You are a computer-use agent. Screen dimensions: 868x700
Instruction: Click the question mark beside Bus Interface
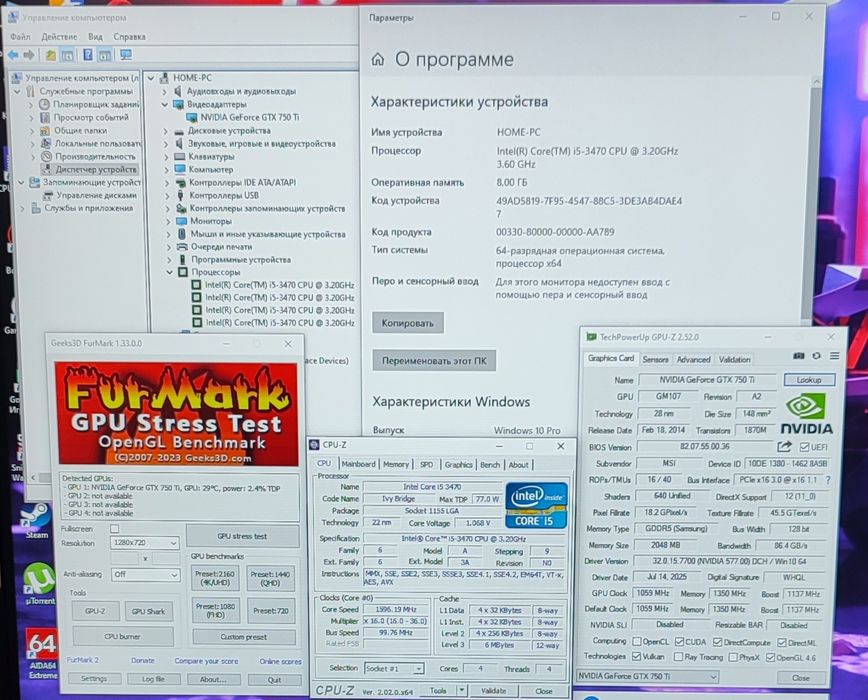pyautogui.click(x=828, y=480)
